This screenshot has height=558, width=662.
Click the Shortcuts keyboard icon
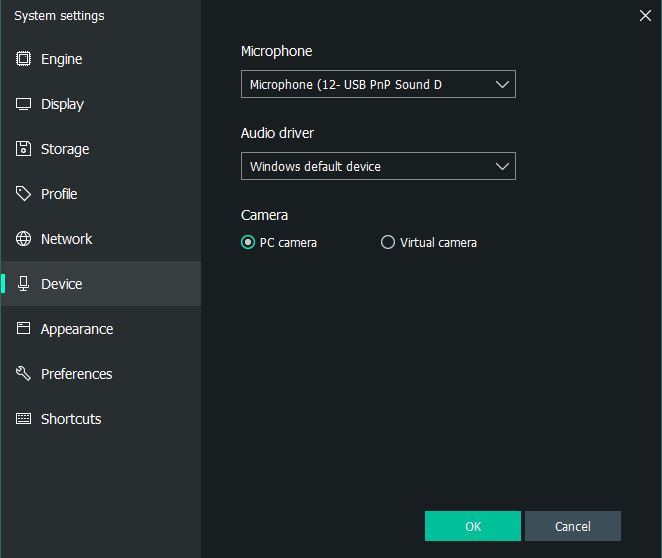[x=23, y=418]
